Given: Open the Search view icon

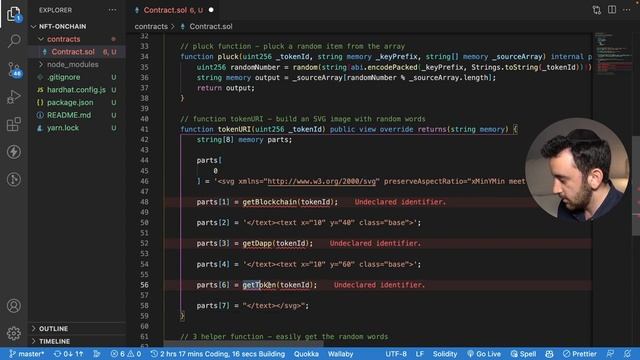Looking at the screenshot, I should (14, 41).
